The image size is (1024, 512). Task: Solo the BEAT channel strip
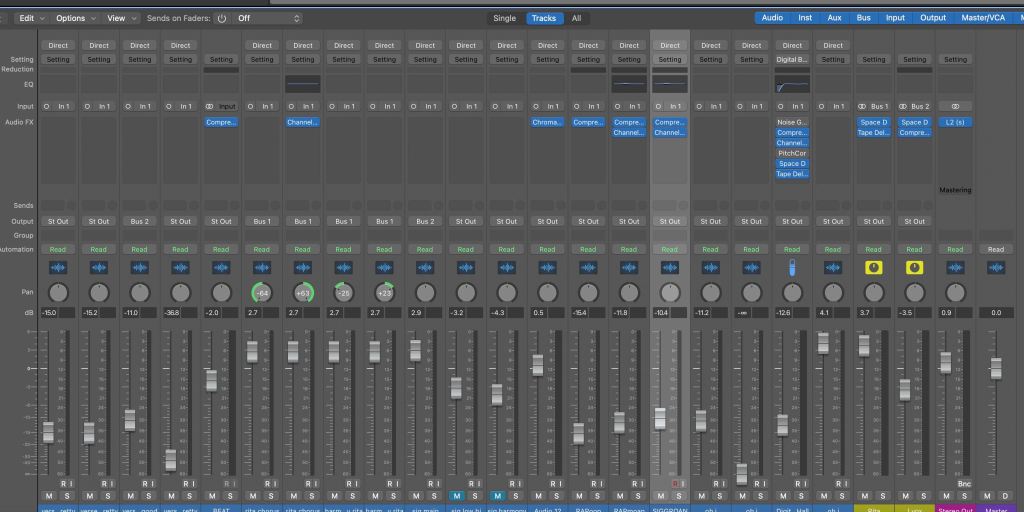pyautogui.click(x=230, y=496)
